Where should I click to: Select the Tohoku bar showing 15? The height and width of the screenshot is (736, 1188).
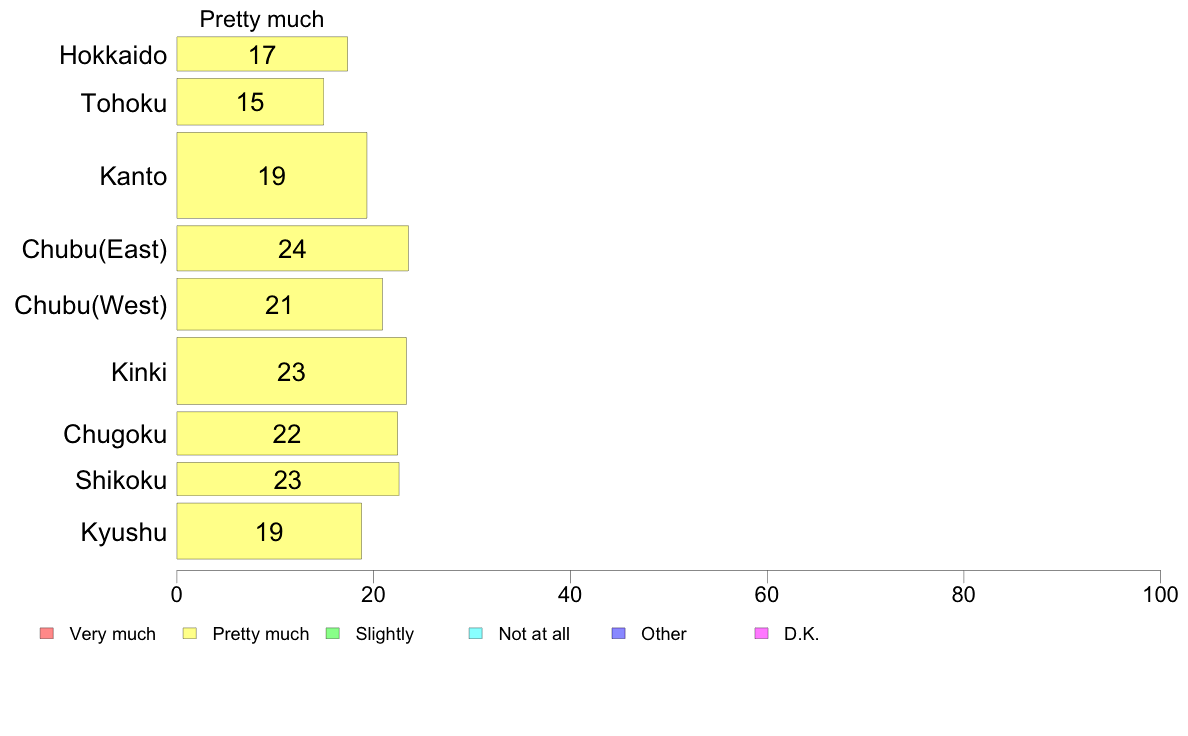[x=250, y=102]
